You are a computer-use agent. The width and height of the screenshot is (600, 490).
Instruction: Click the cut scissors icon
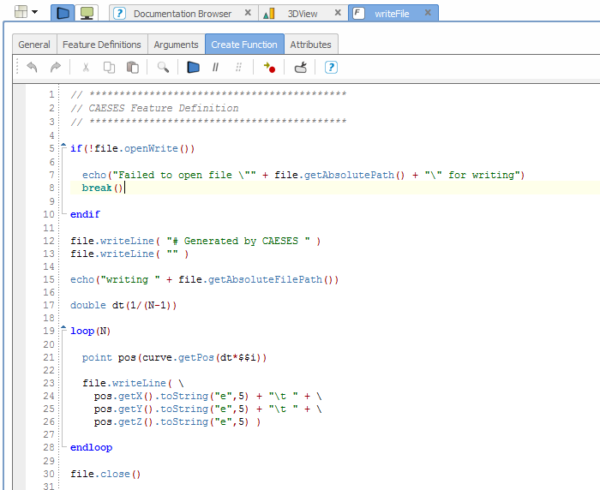pos(85,67)
